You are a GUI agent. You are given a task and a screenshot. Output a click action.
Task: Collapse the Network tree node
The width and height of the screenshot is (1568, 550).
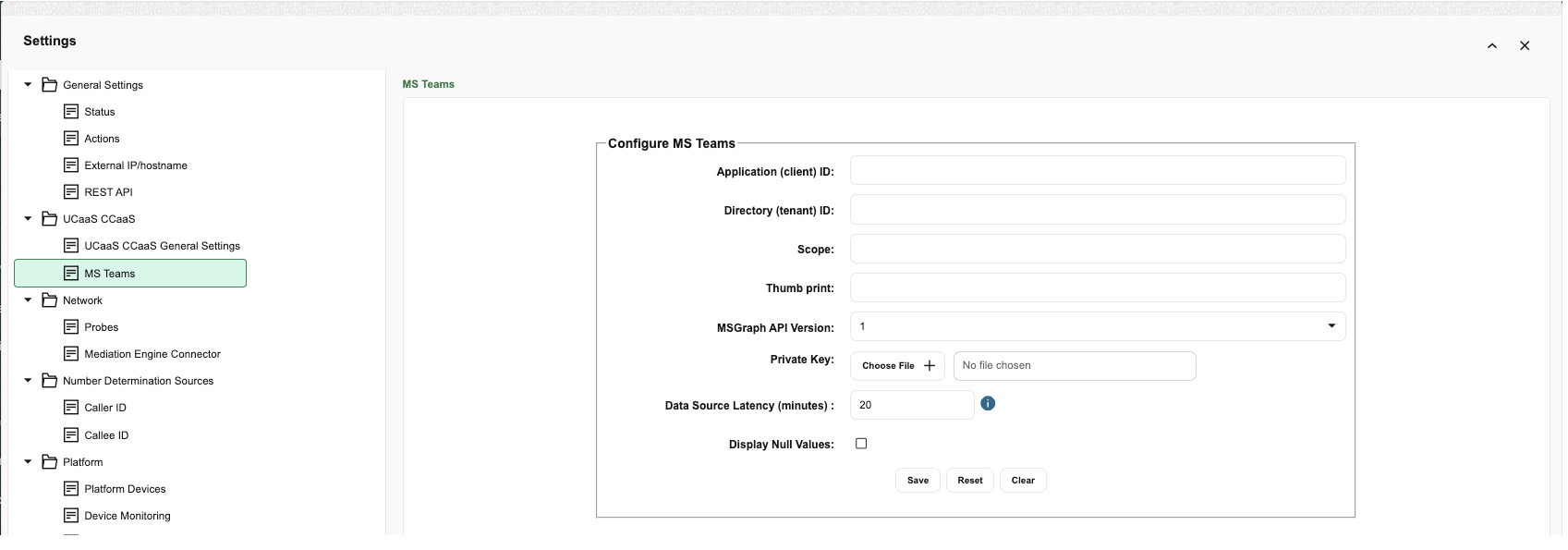click(28, 299)
